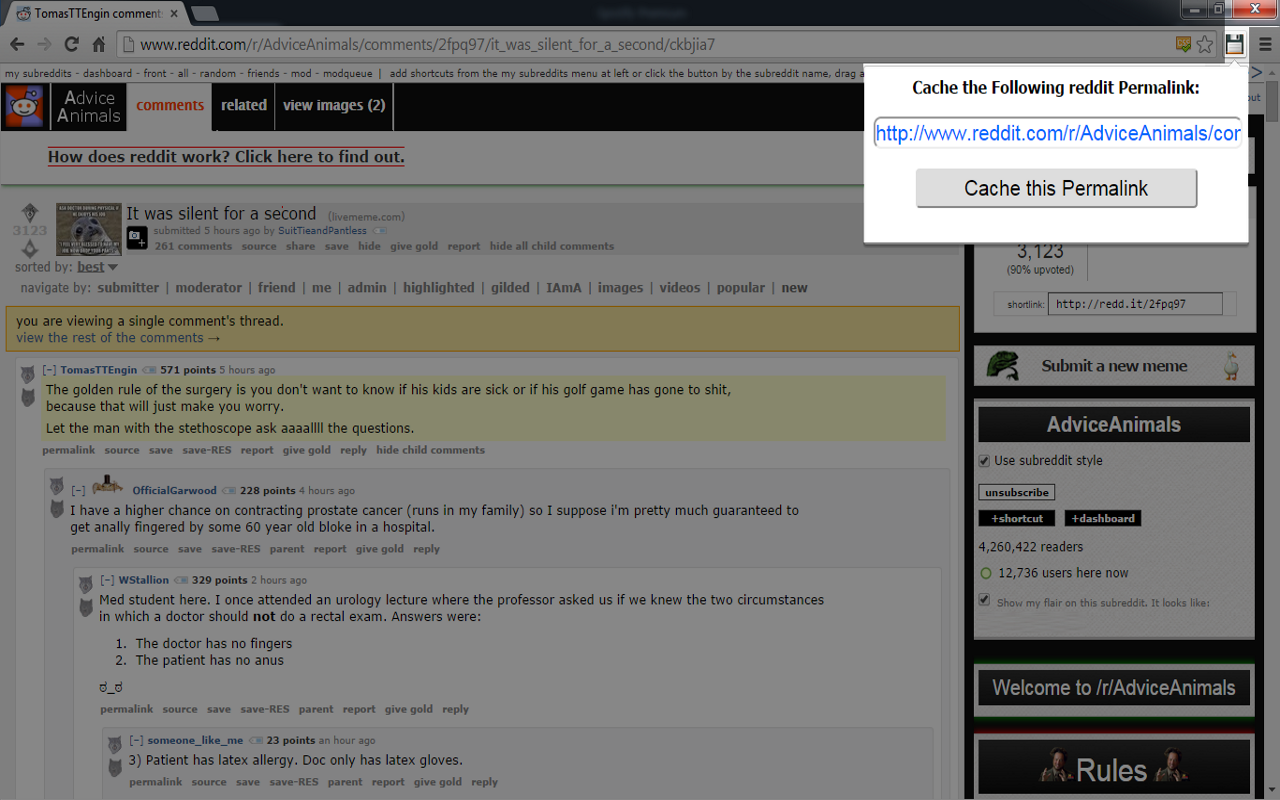1280x800 pixels.
Task: Open the 261 comments link
Action: click(x=193, y=246)
